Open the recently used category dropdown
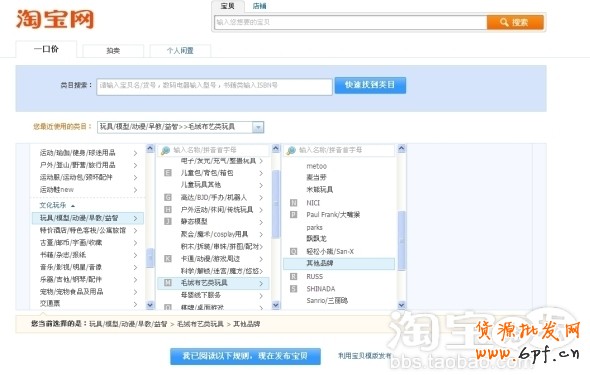This screenshot has width=590, height=375. 258,128
